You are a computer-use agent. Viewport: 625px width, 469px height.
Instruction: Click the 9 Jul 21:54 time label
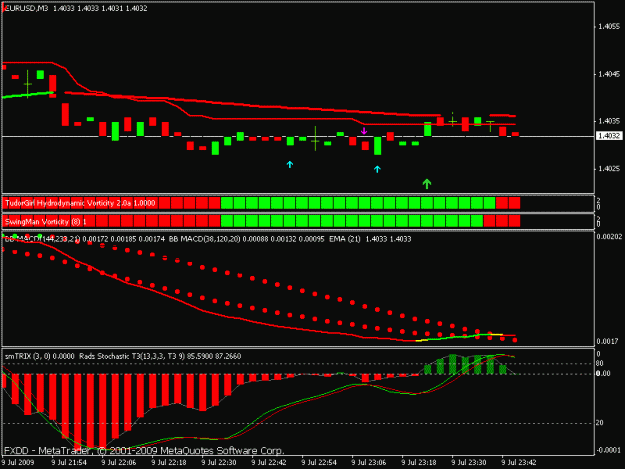(x=69, y=463)
